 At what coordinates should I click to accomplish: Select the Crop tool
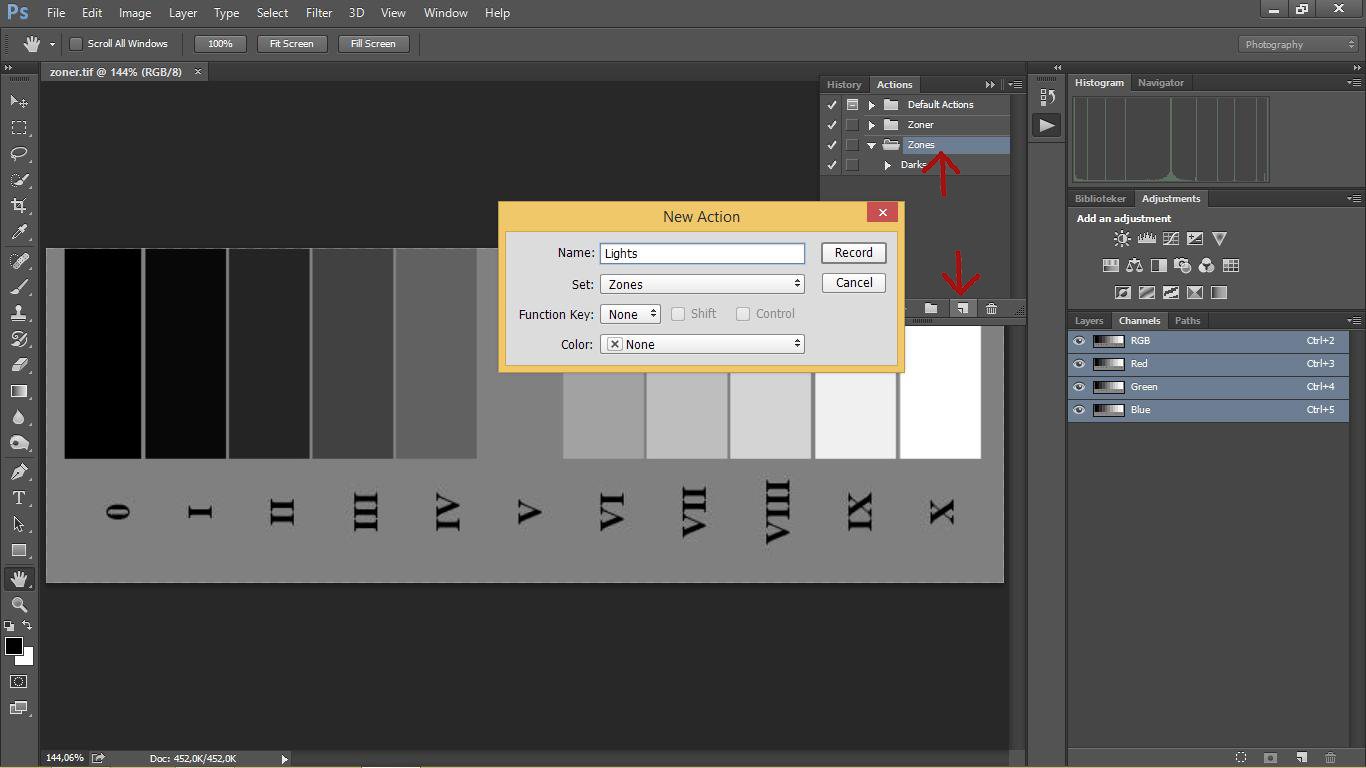click(18, 206)
